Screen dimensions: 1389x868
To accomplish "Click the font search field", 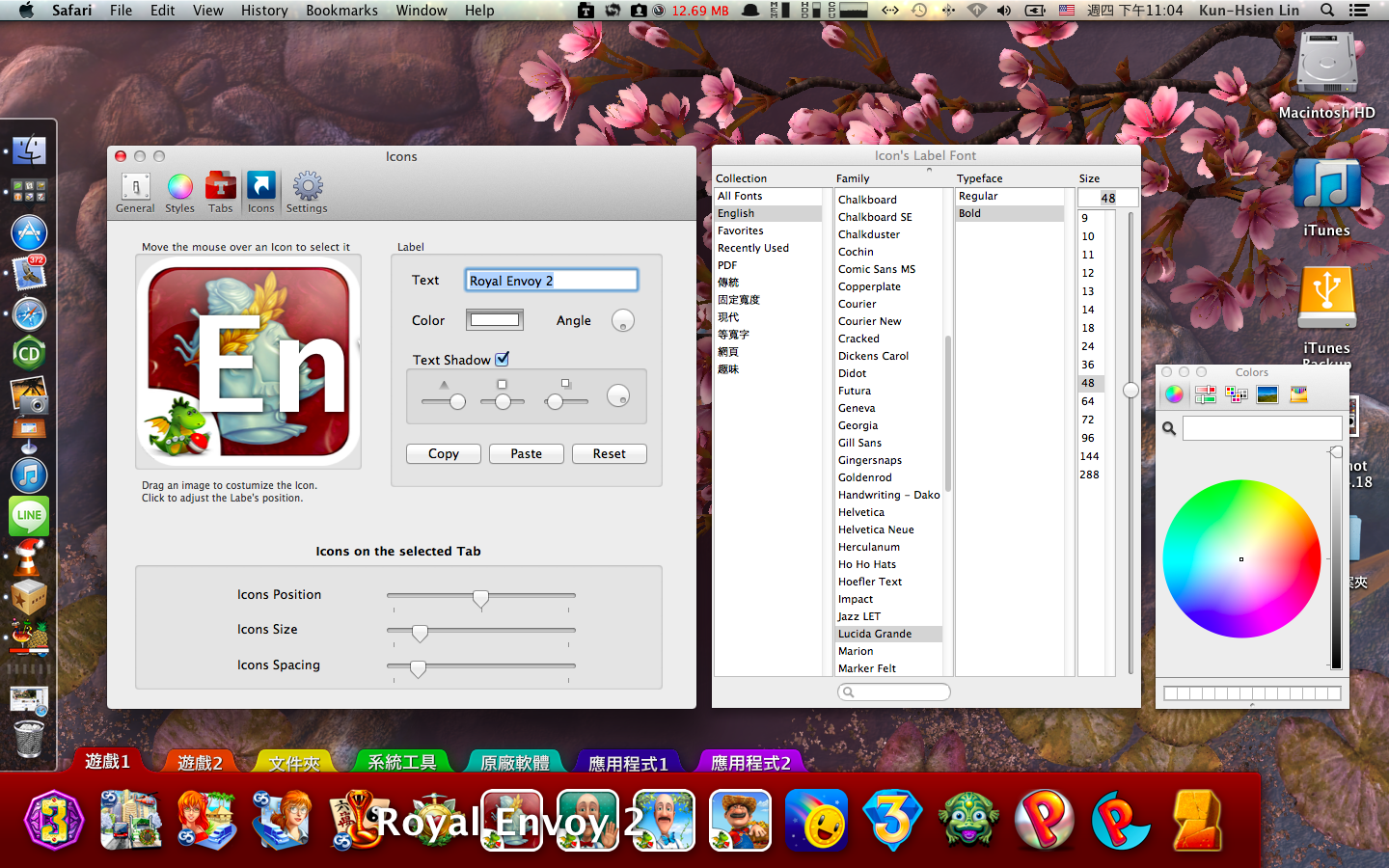I will point(894,692).
